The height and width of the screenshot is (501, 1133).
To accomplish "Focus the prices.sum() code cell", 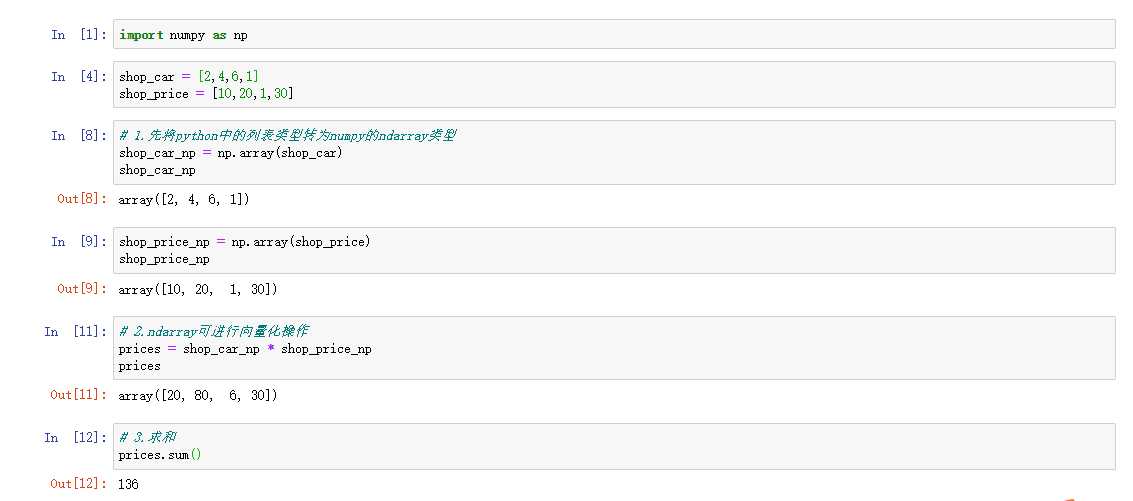I will (614, 446).
